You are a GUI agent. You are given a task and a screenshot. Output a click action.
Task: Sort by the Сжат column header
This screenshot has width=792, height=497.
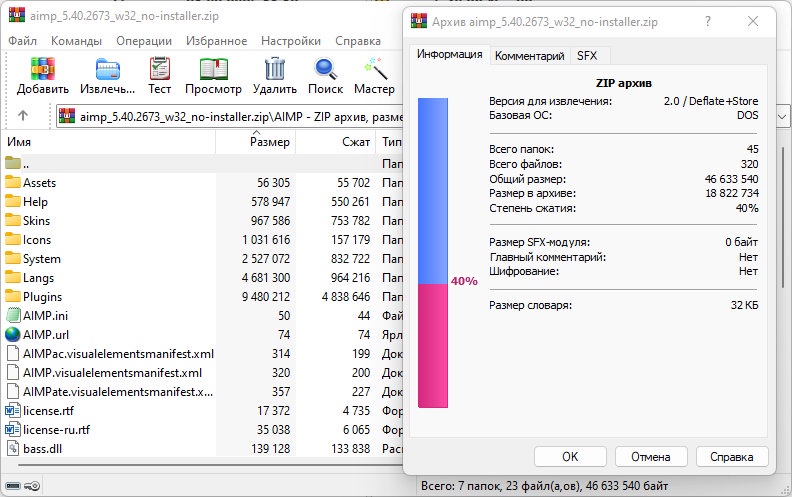coord(336,142)
